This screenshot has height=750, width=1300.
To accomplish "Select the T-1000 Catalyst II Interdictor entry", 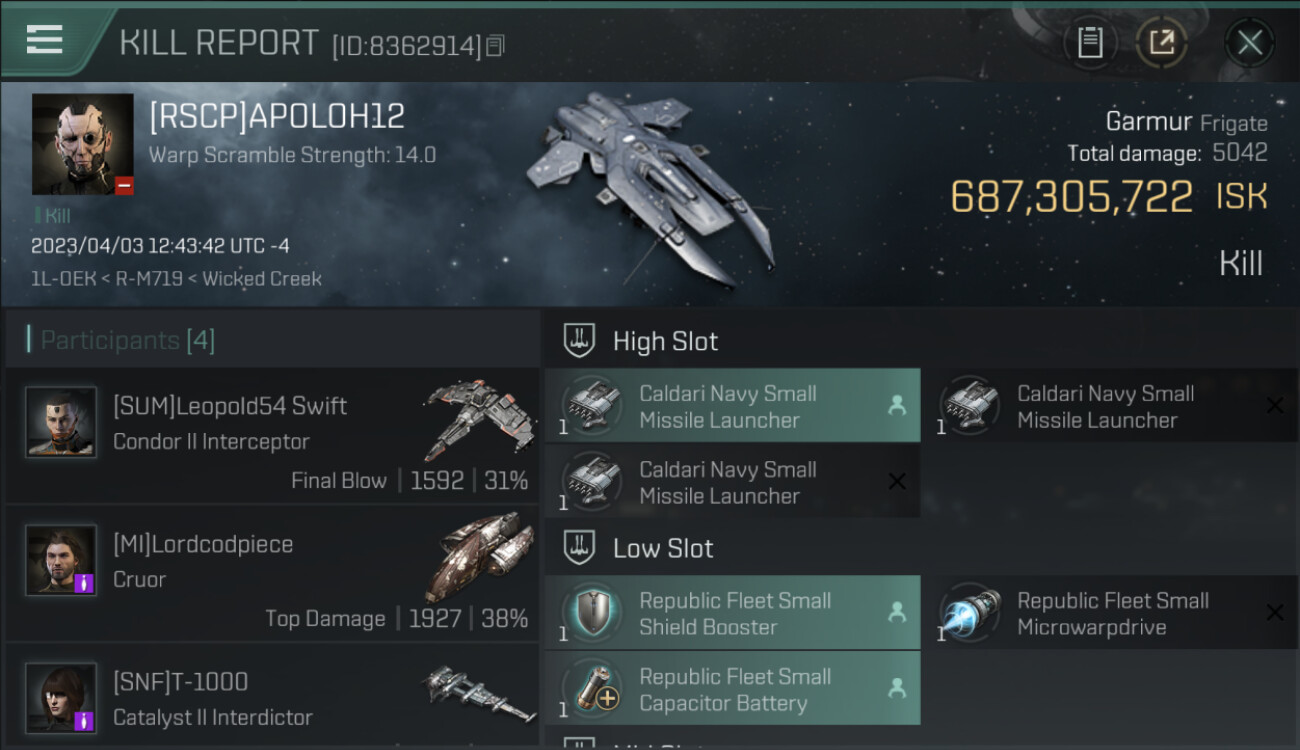I will click(x=273, y=697).
